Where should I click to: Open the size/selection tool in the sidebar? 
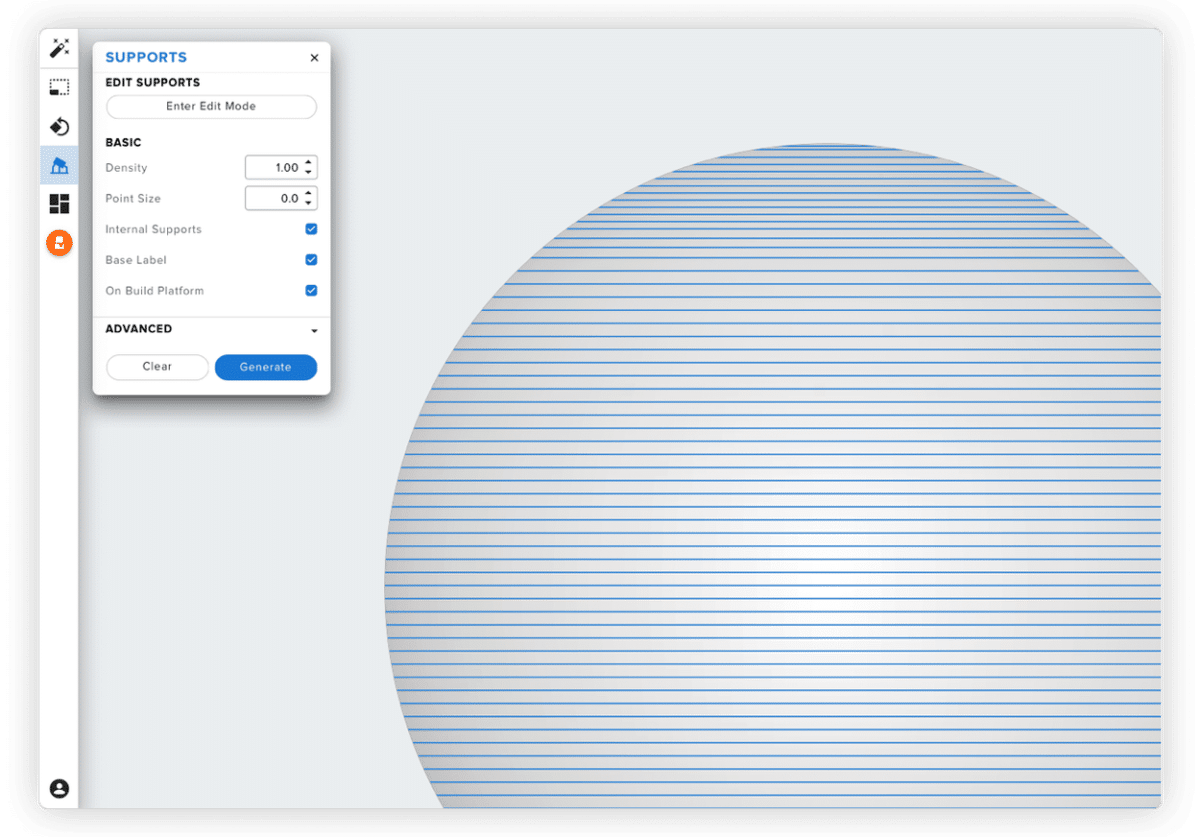tap(59, 87)
